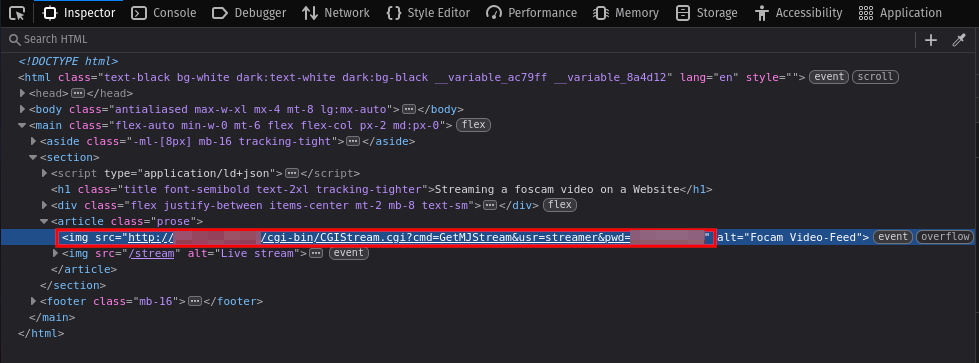
Task: Open the Performance tab
Action: (531, 12)
